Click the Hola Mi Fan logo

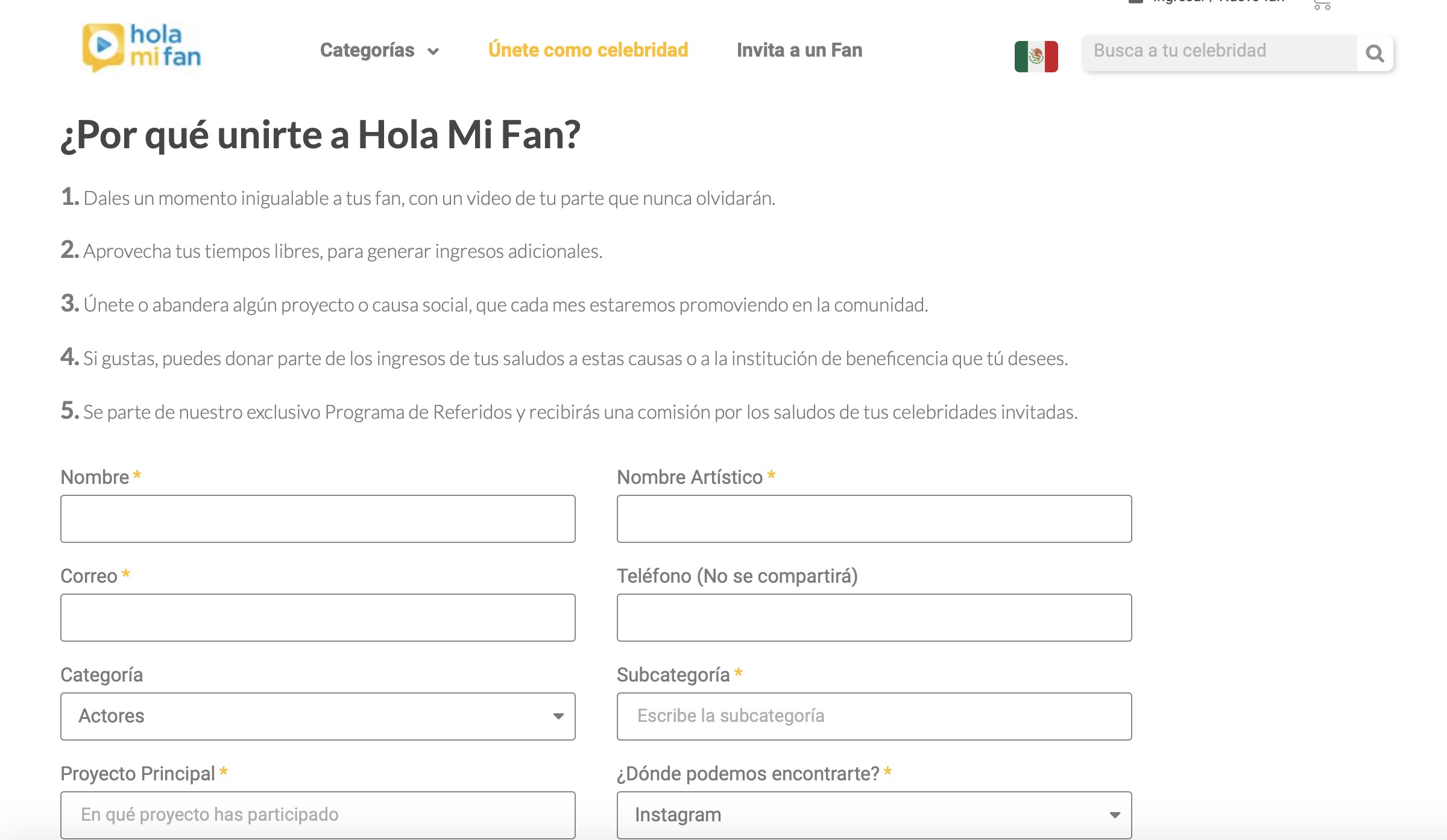[142, 47]
